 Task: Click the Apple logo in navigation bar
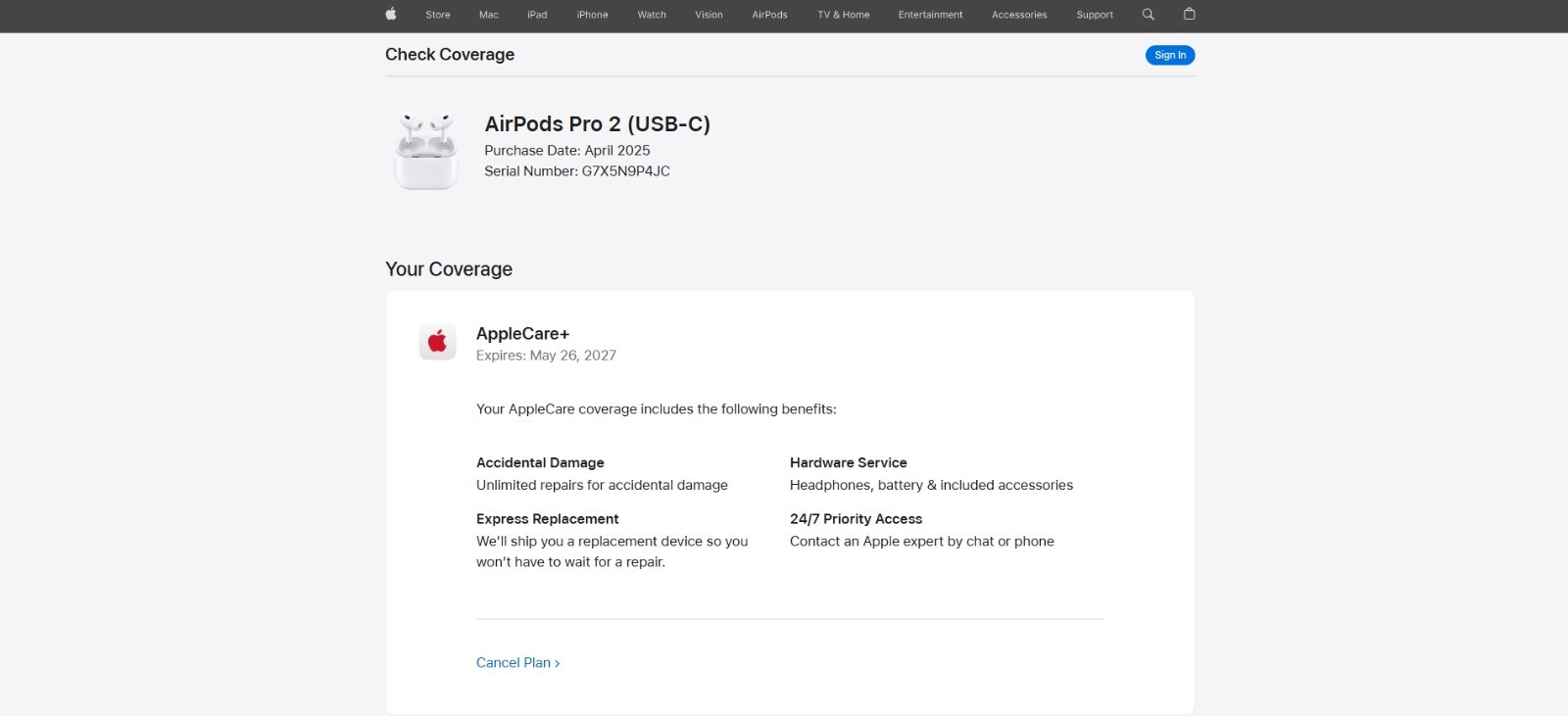(x=391, y=14)
